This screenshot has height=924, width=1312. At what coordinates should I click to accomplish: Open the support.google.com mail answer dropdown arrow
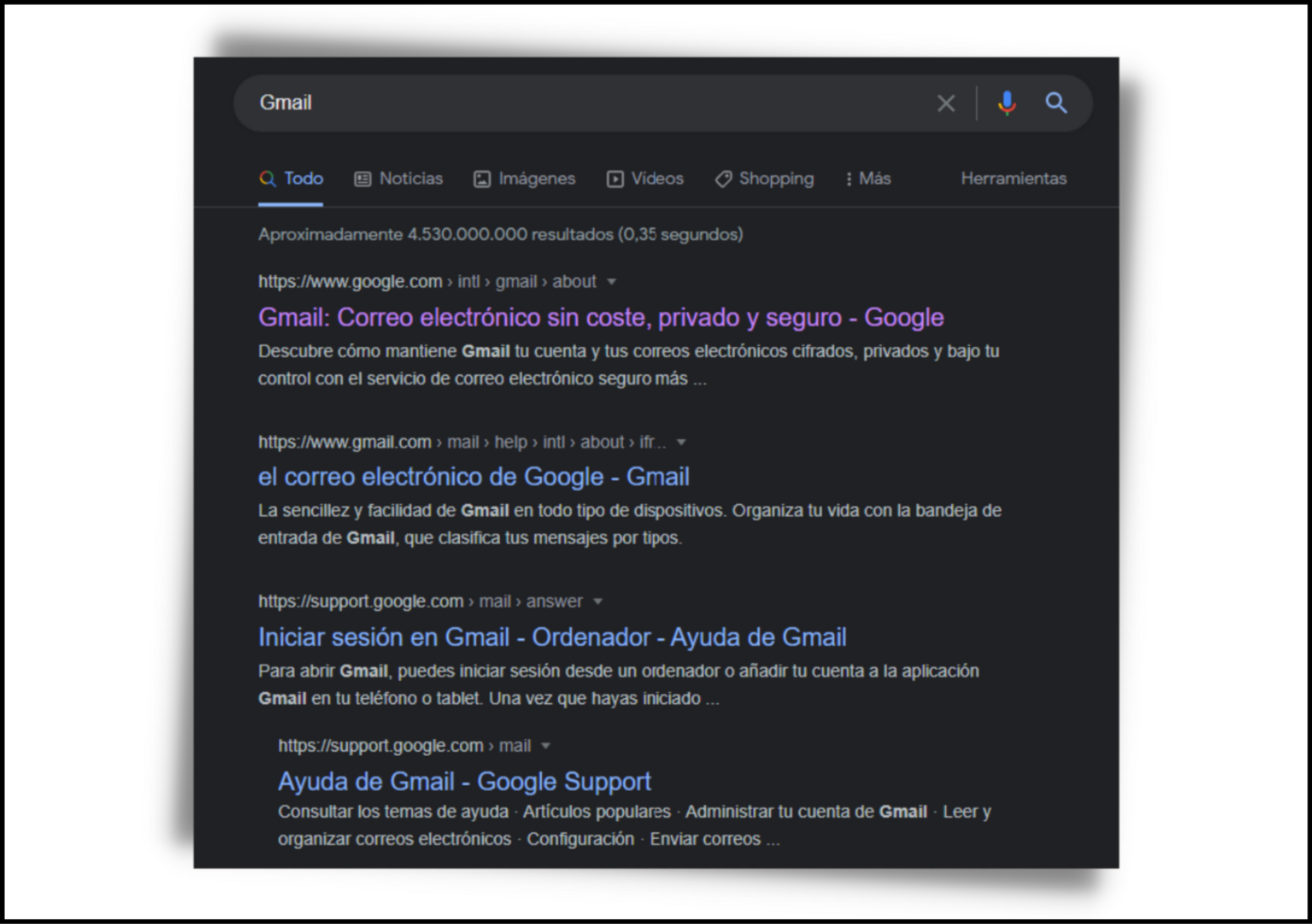598,602
